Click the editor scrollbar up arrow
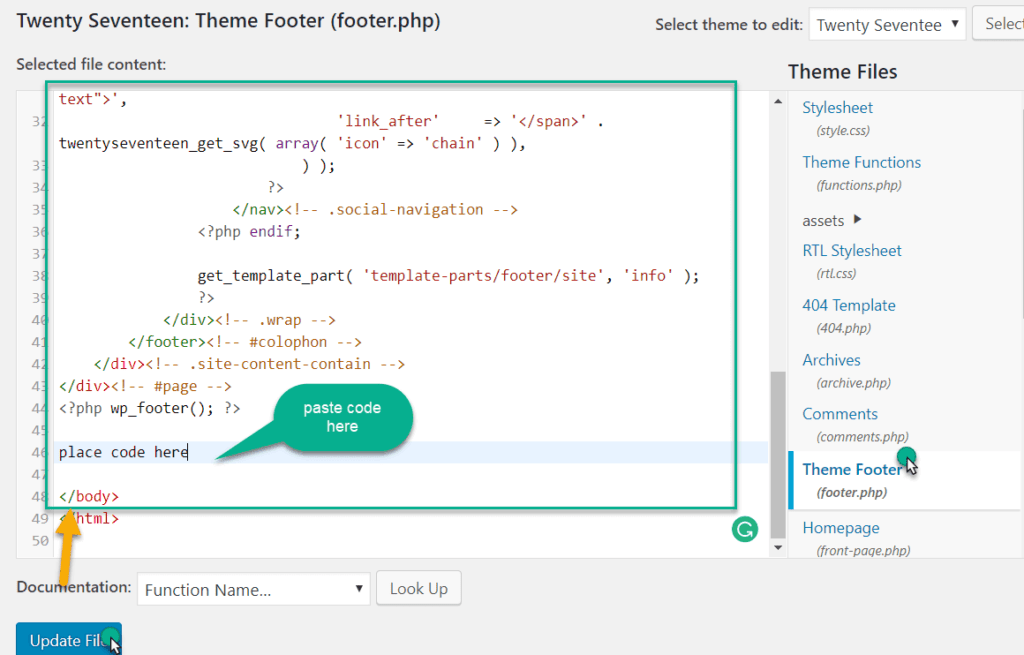 tap(778, 101)
